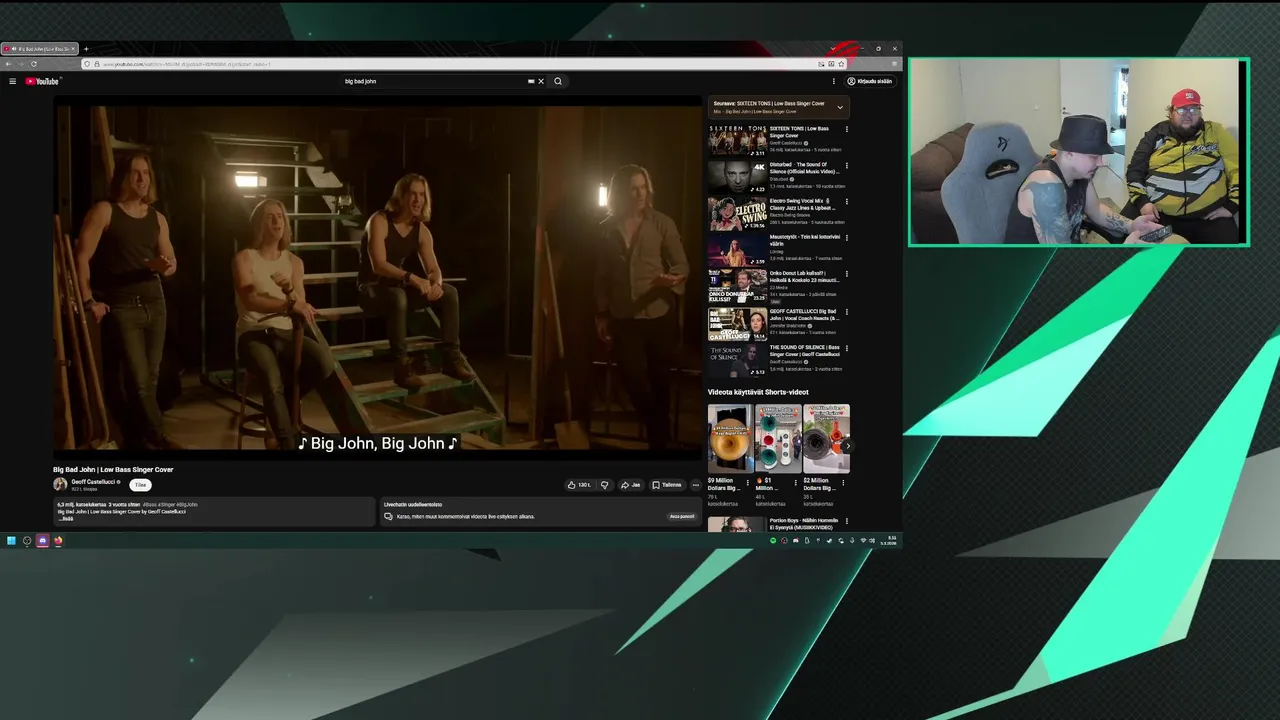
Task: Go to YouTube home via logo
Action: point(42,81)
